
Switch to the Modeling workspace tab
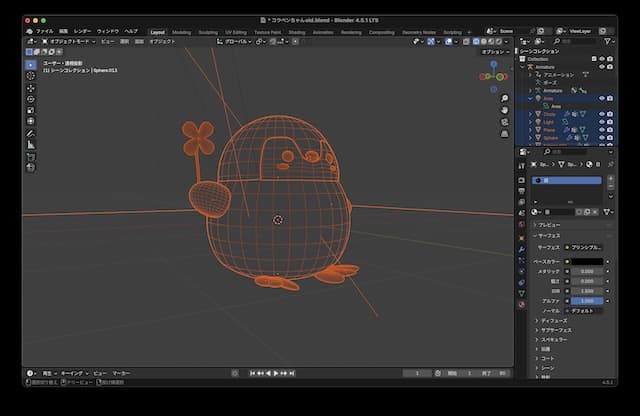[x=181, y=32]
